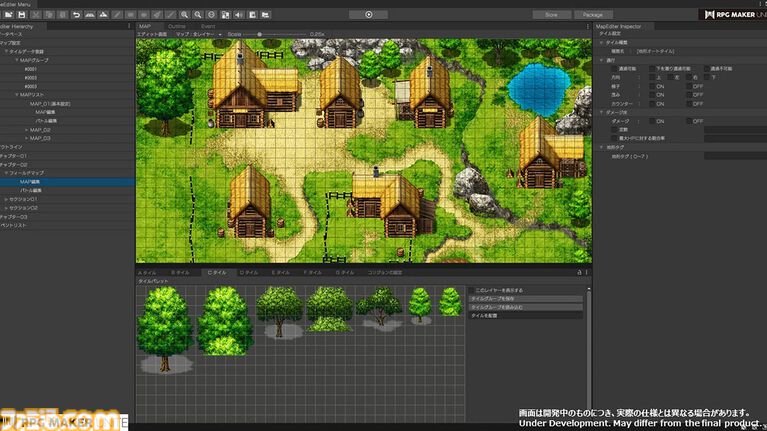
Task: Collapse the タイルデータ登録 tree node
Action: (6, 51)
